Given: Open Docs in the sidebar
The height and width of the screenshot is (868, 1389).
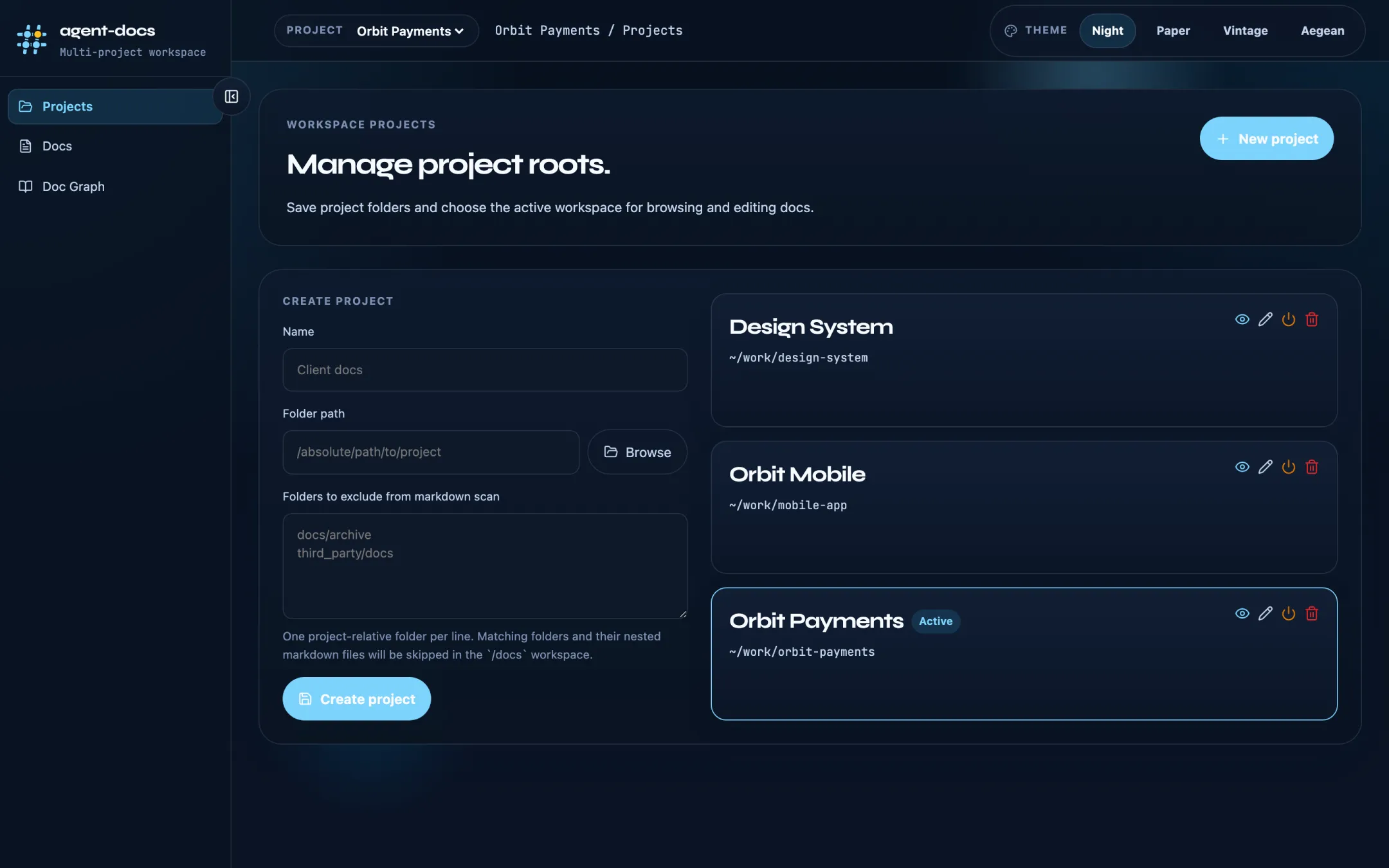Looking at the screenshot, I should click(x=115, y=146).
